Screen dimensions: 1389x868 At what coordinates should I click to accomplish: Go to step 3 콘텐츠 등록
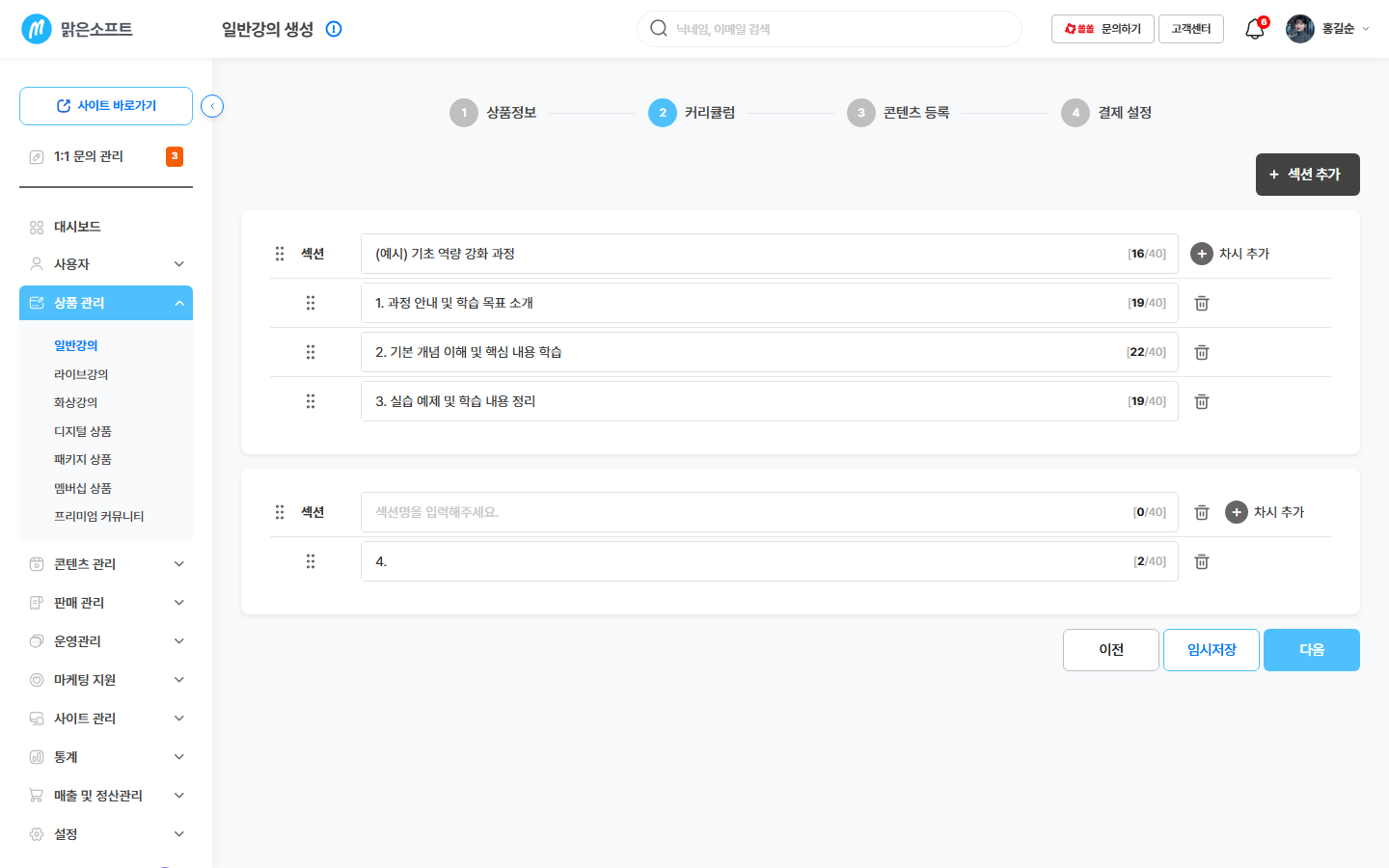[x=898, y=113]
